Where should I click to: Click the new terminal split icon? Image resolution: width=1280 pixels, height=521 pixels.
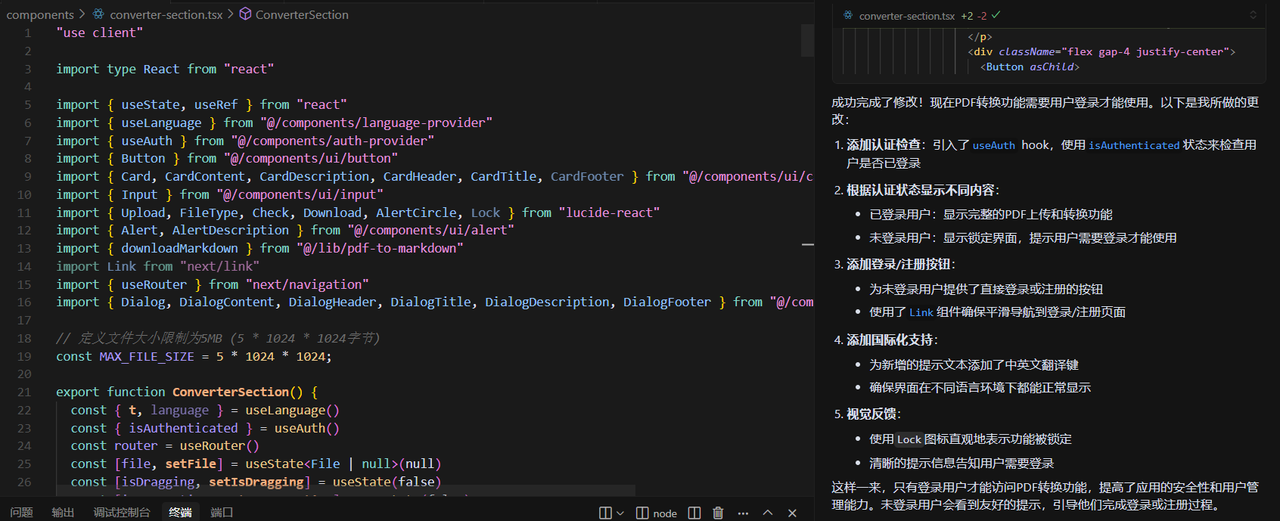pyautogui.click(x=605, y=513)
